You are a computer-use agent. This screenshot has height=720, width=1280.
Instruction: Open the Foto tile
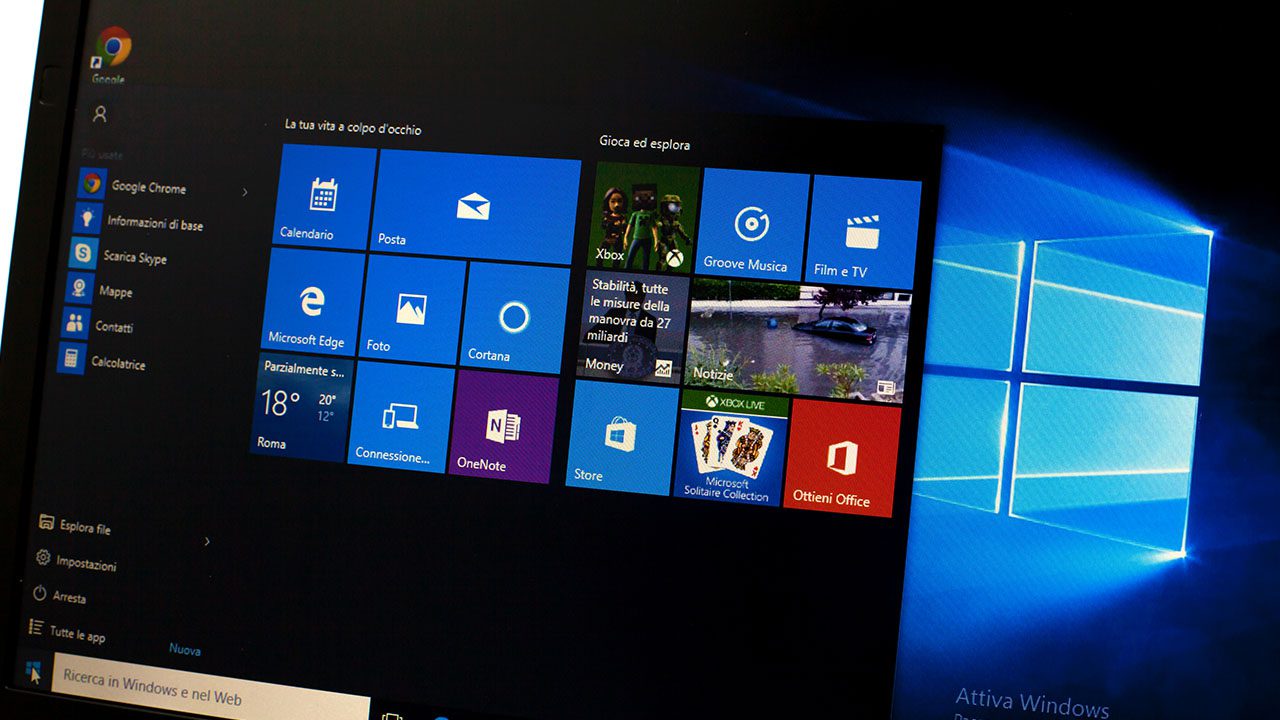click(x=411, y=310)
